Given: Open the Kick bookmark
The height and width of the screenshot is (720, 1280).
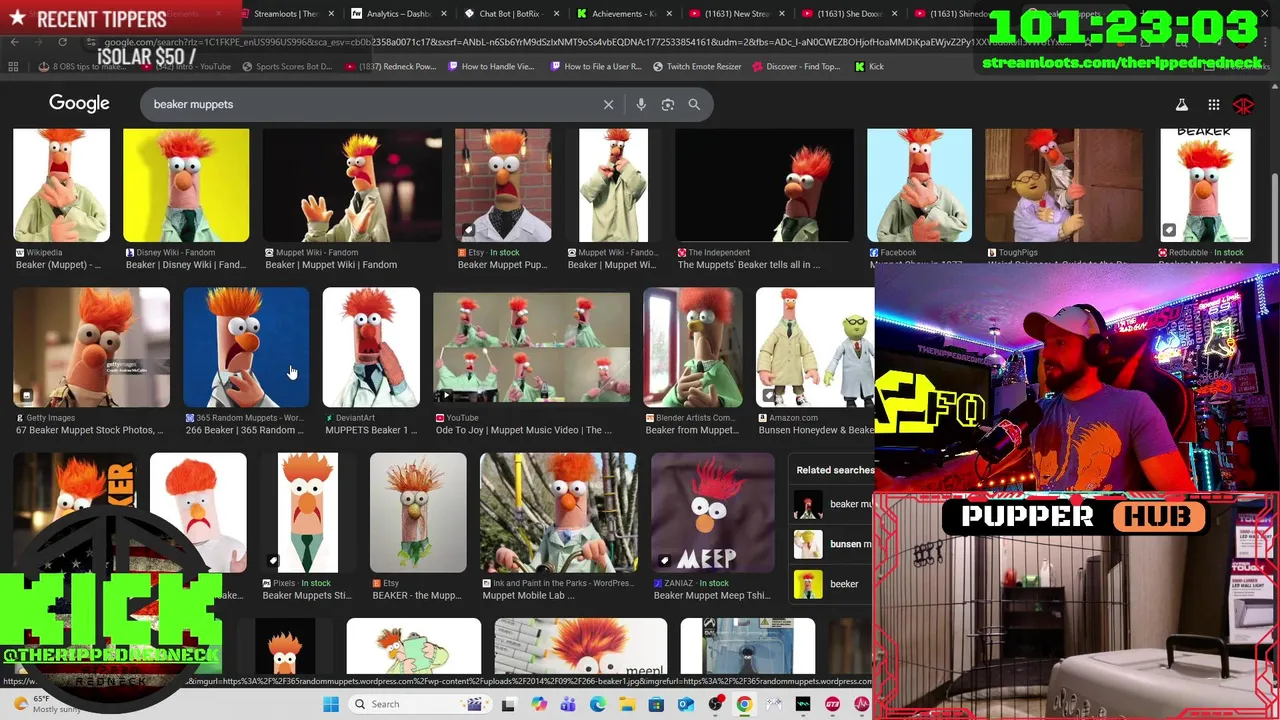Looking at the screenshot, I should click(x=869, y=66).
